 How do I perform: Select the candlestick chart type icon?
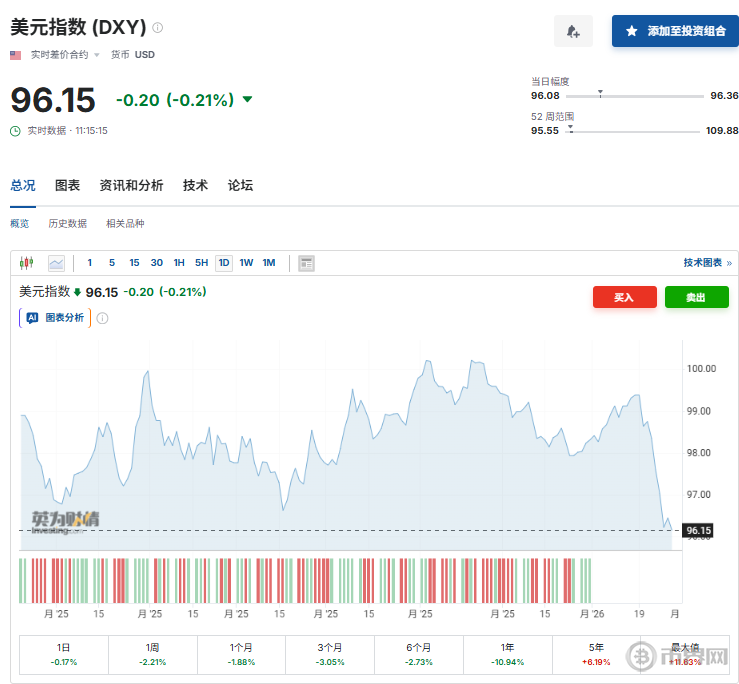(x=27, y=263)
